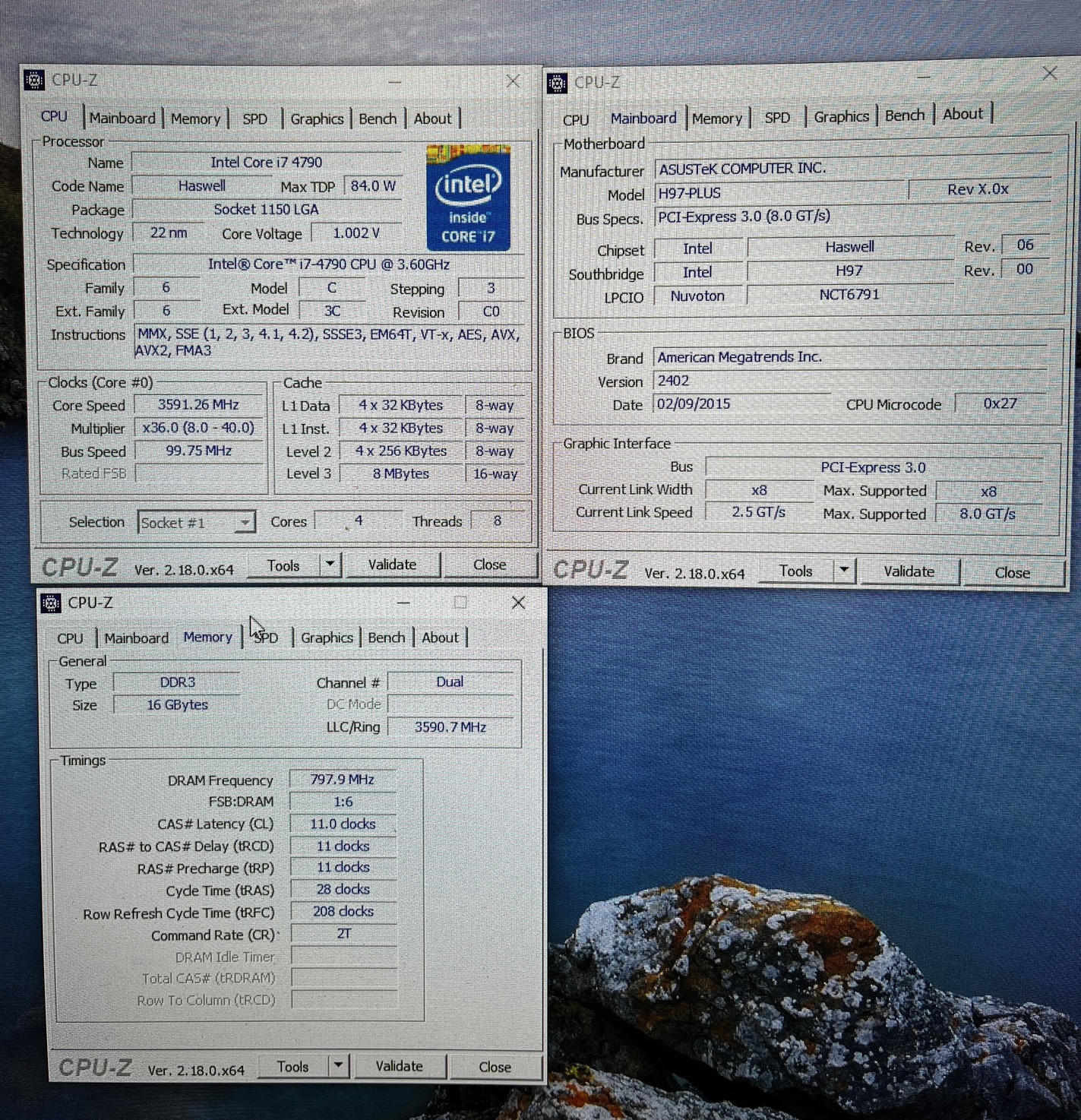Open Tools dropdown arrow in the CPU window
This screenshot has width=1081, height=1120.
click(330, 565)
